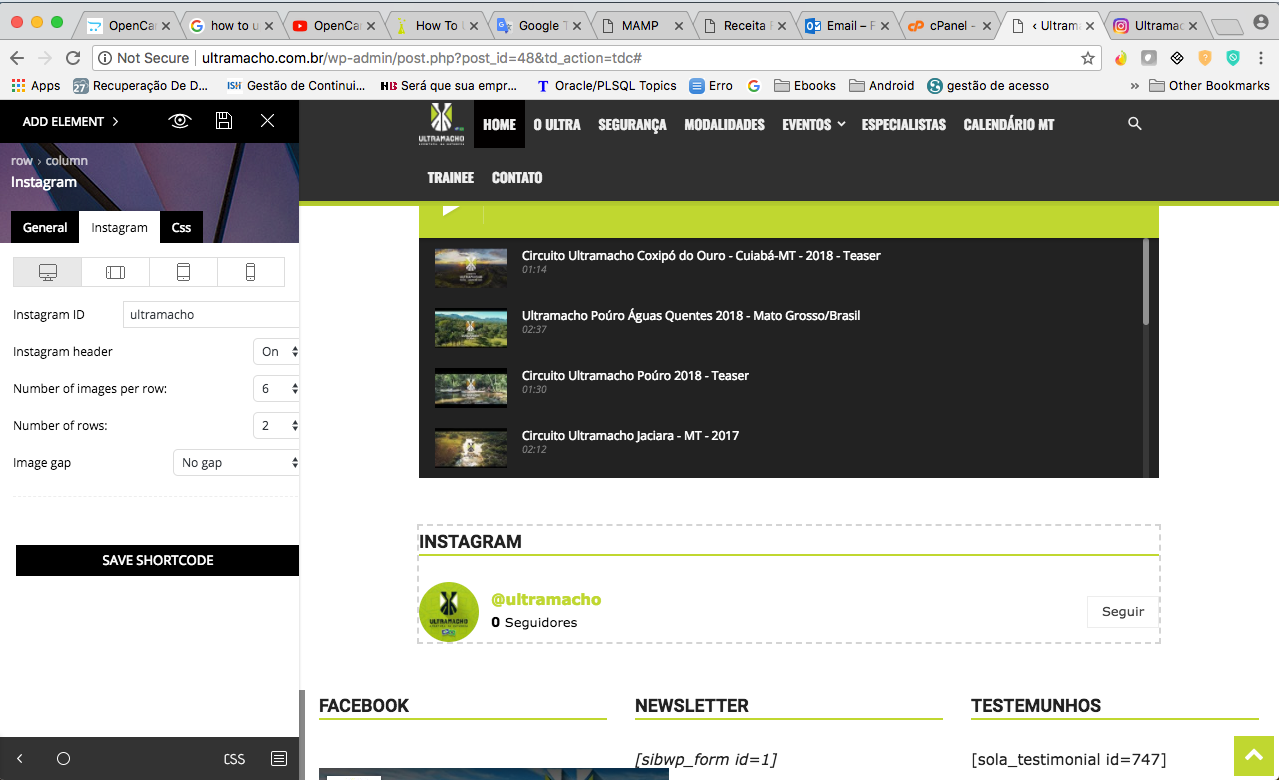Bookmark page with star icon
Viewport: 1279px width, 780px height.
point(1088,58)
